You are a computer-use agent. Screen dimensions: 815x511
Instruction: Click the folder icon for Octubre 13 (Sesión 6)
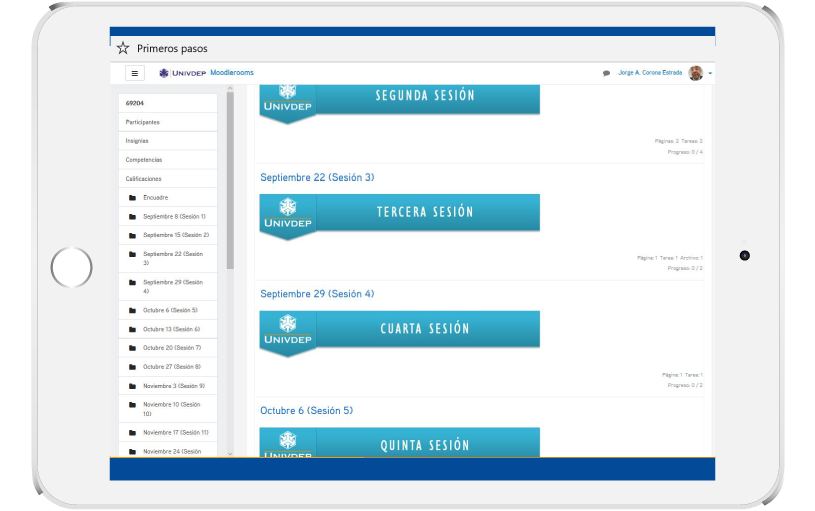(x=133, y=329)
